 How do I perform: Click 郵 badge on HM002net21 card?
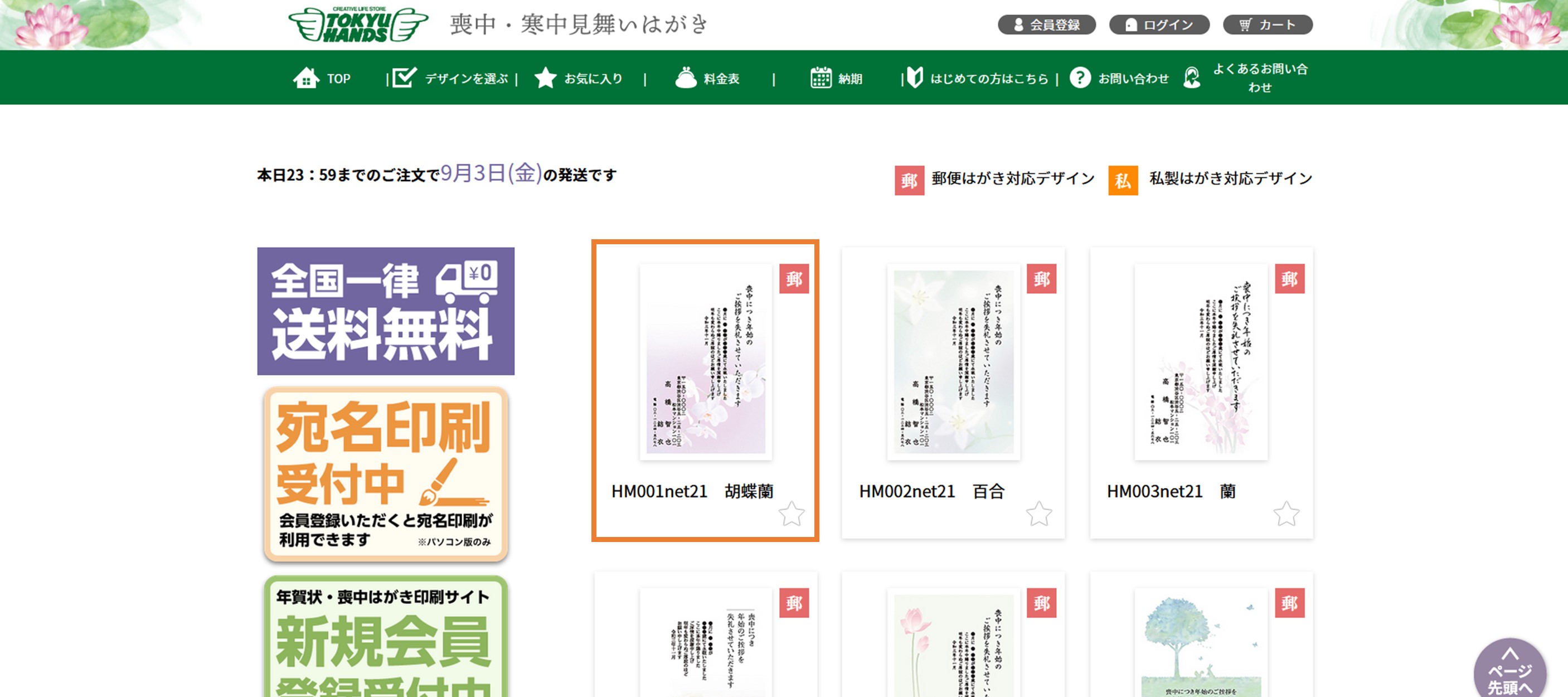(x=1041, y=279)
